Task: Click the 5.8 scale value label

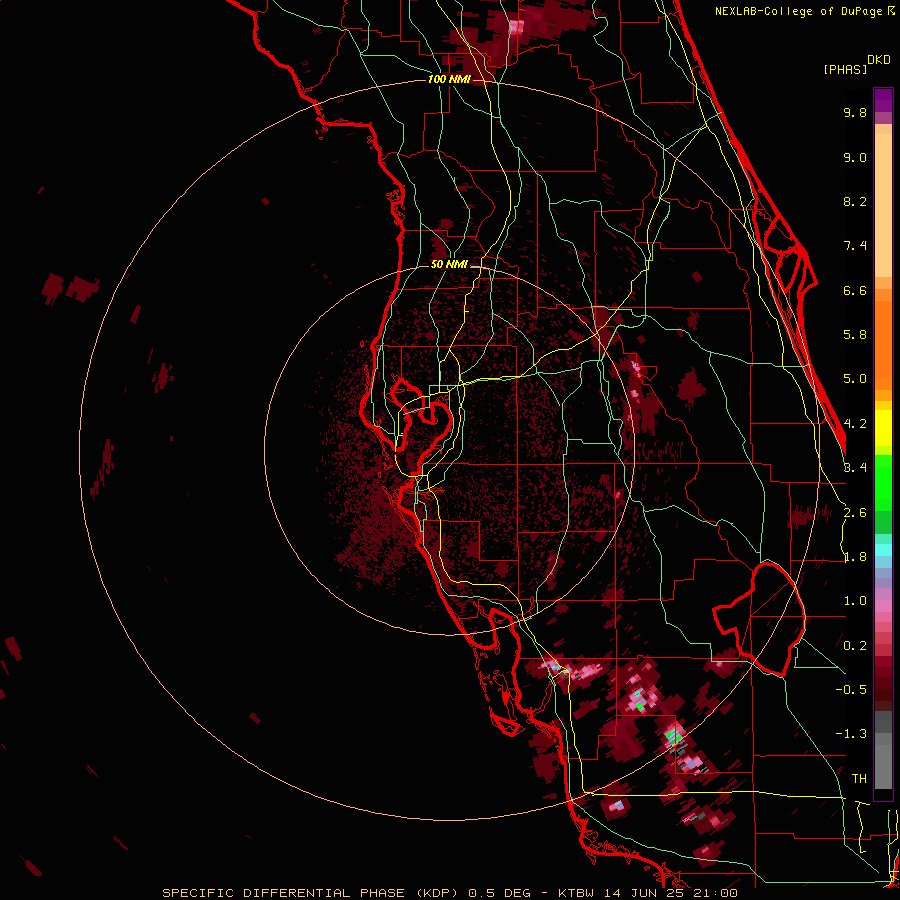Action: point(855,335)
